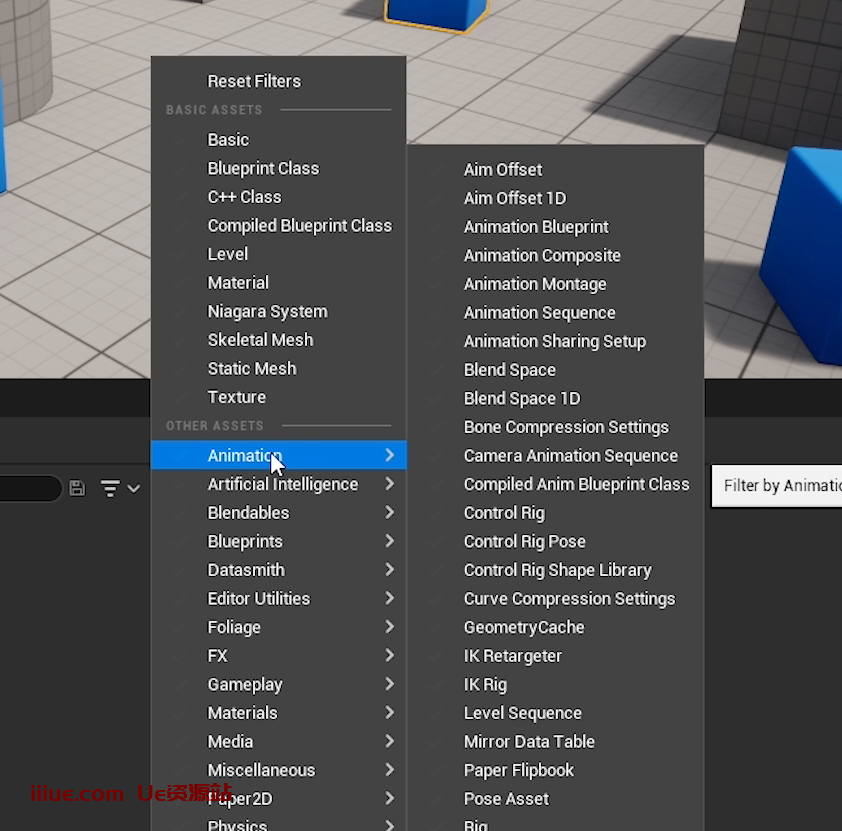This screenshot has height=831, width=842.
Task: Pick Blend Space from the submenu
Action: [510, 370]
